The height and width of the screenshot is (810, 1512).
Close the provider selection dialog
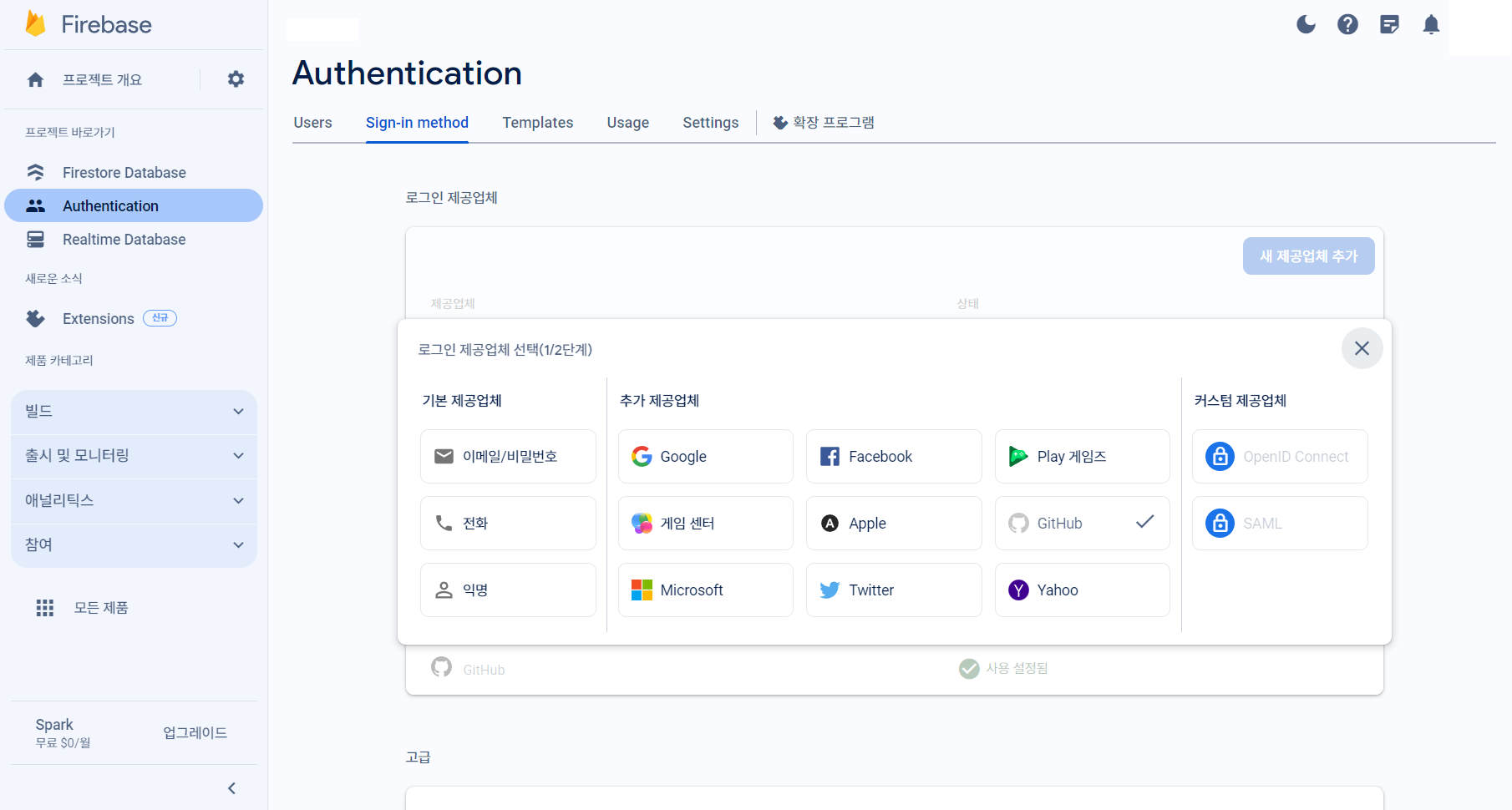point(1362,348)
